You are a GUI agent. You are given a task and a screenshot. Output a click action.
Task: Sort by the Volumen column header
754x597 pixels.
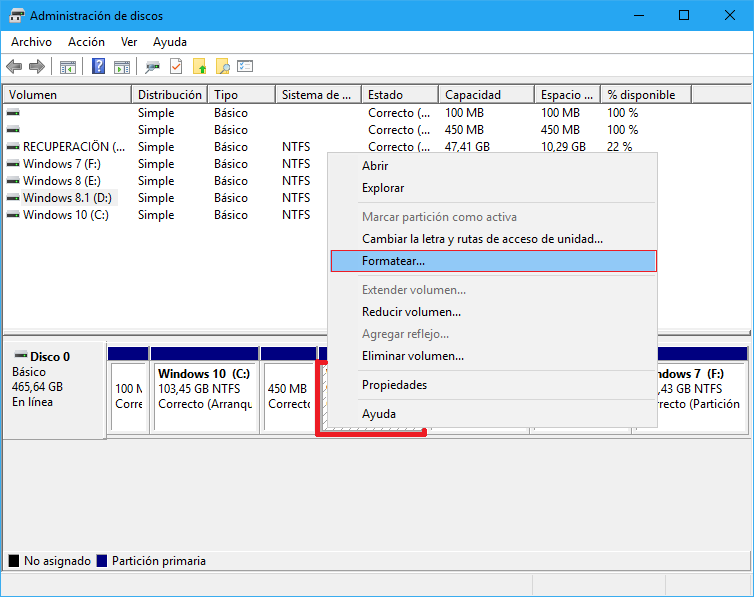(x=67, y=95)
